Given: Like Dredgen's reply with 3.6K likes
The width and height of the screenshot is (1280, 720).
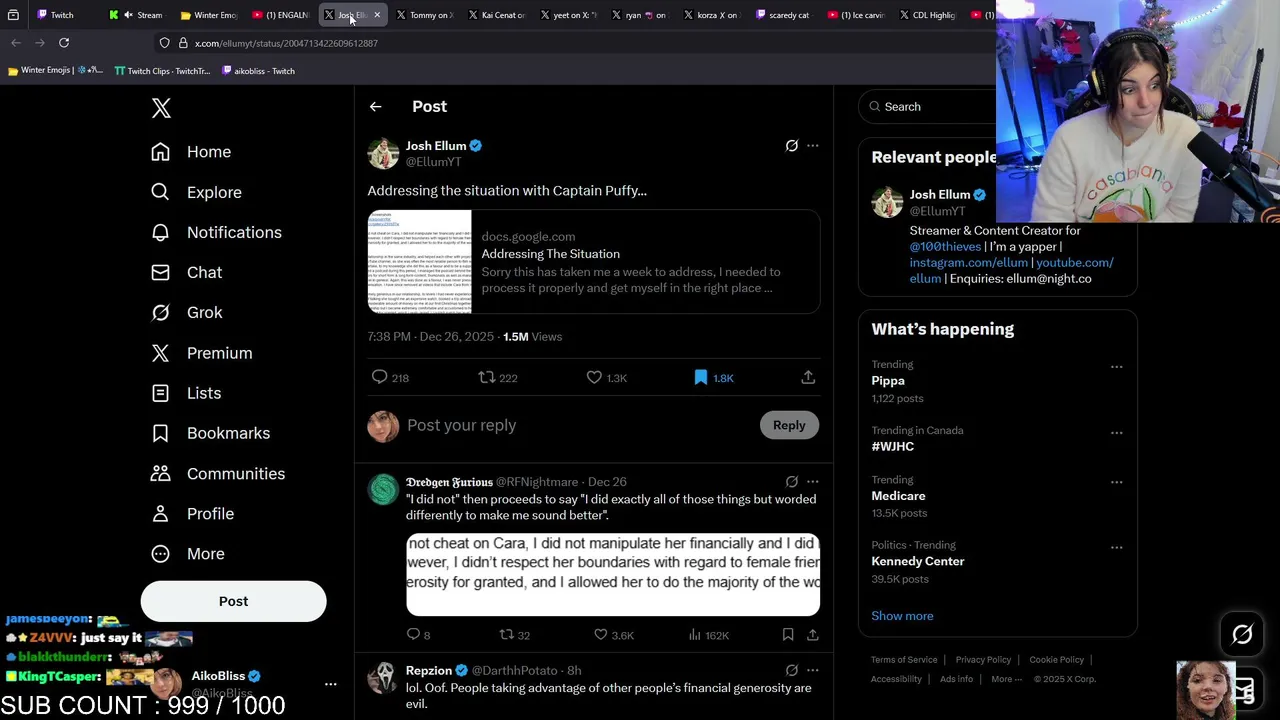Looking at the screenshot, I should pos(600,634).
